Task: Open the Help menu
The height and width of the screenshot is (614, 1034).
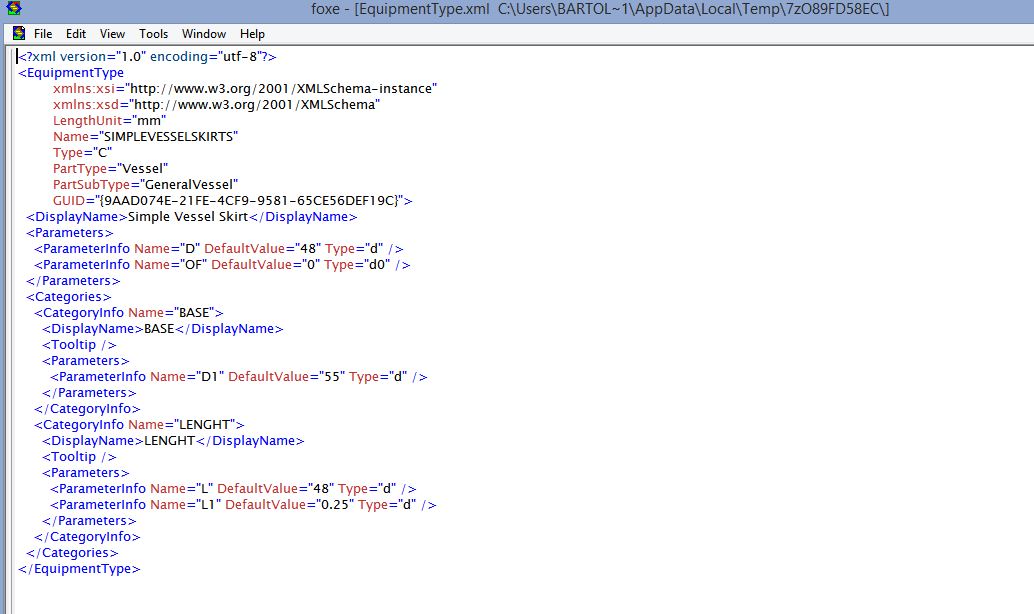Action: click(x=251, y=33)
